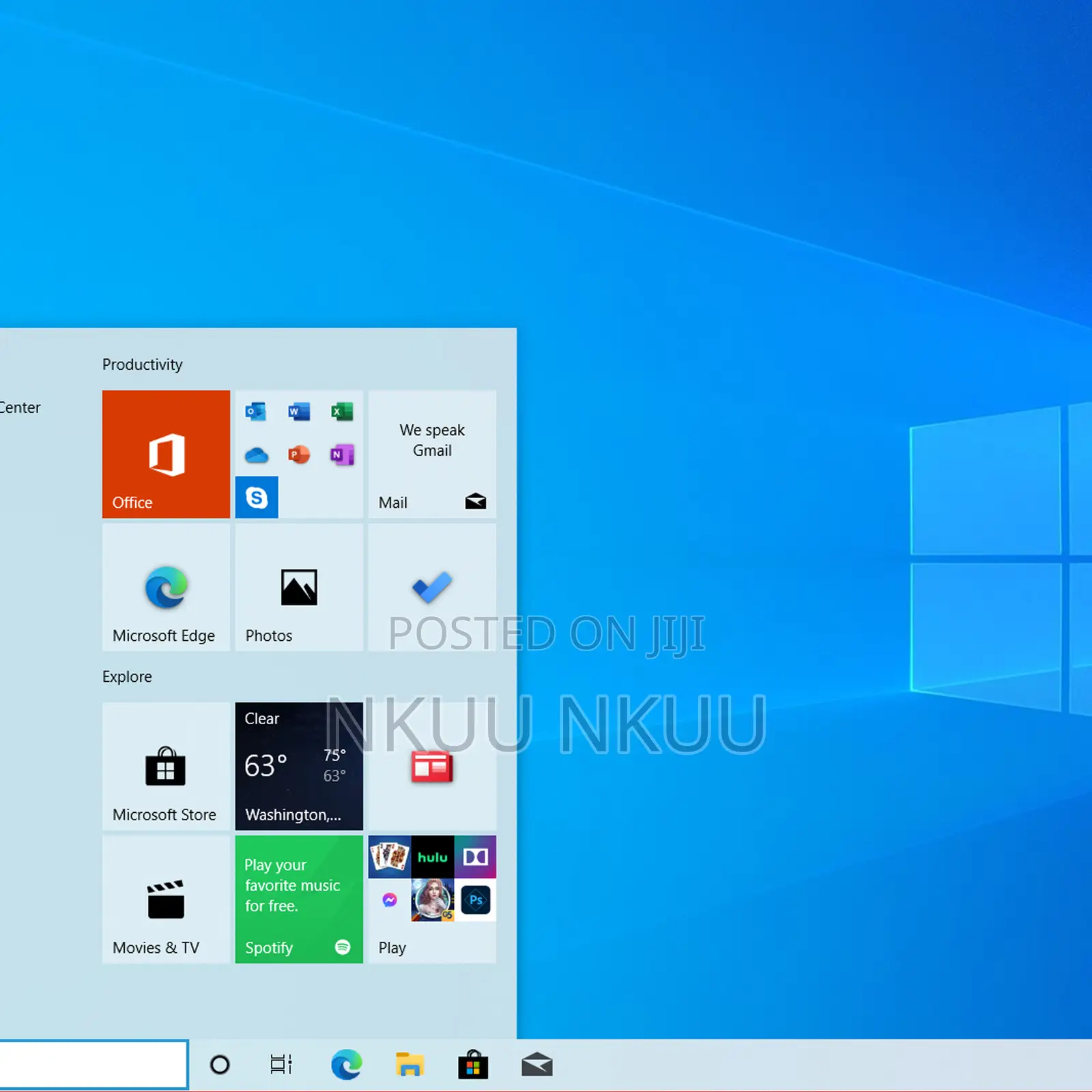1092x1092 pixels.
Task: Click the Productivity group heading
Action: [142, 364]
